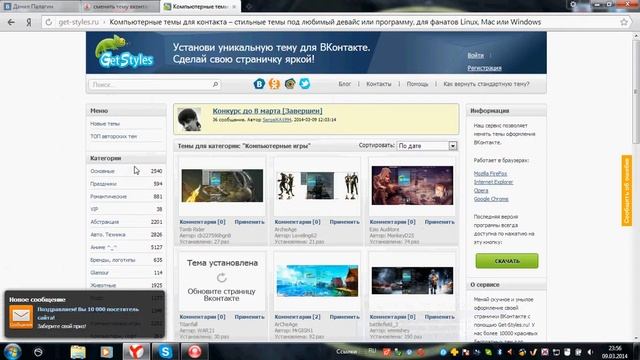Bookmark the page with star icon

coord(624,22)
